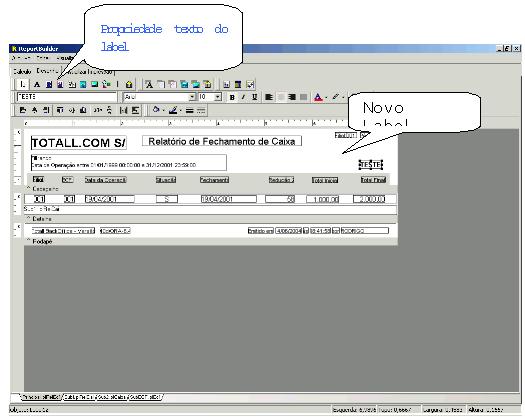Open the Editar menu
Image resolution: width=525 pixels, height=419 pixels.
pos(43,58)
